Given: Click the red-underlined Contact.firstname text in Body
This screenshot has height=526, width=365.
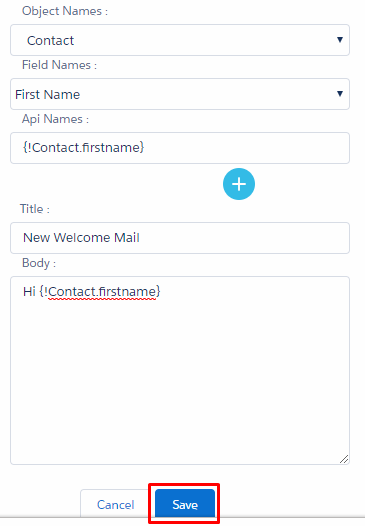Looking at the screenshot, I should [102, 292].
